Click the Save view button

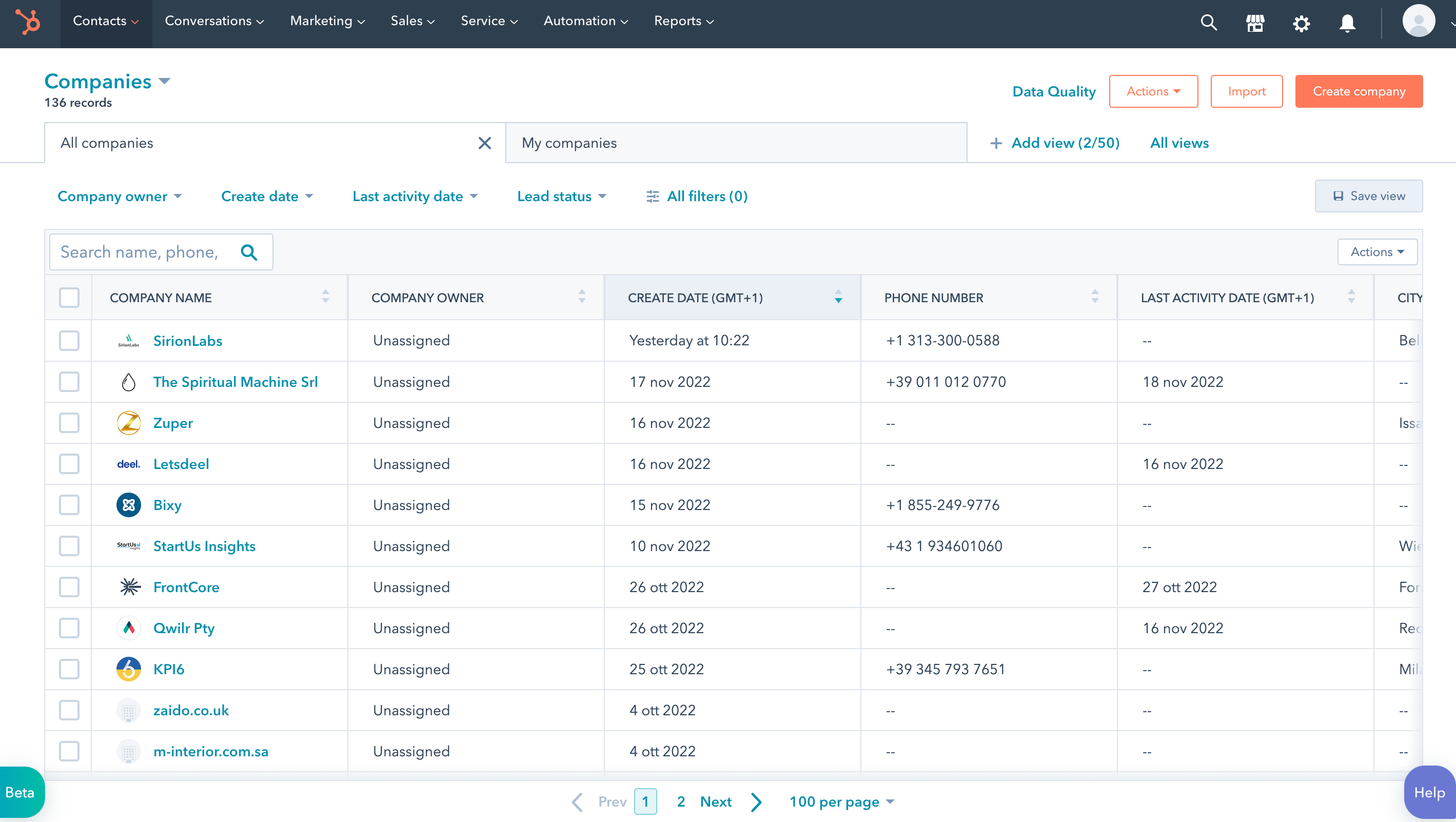(x=1368, y=196)
